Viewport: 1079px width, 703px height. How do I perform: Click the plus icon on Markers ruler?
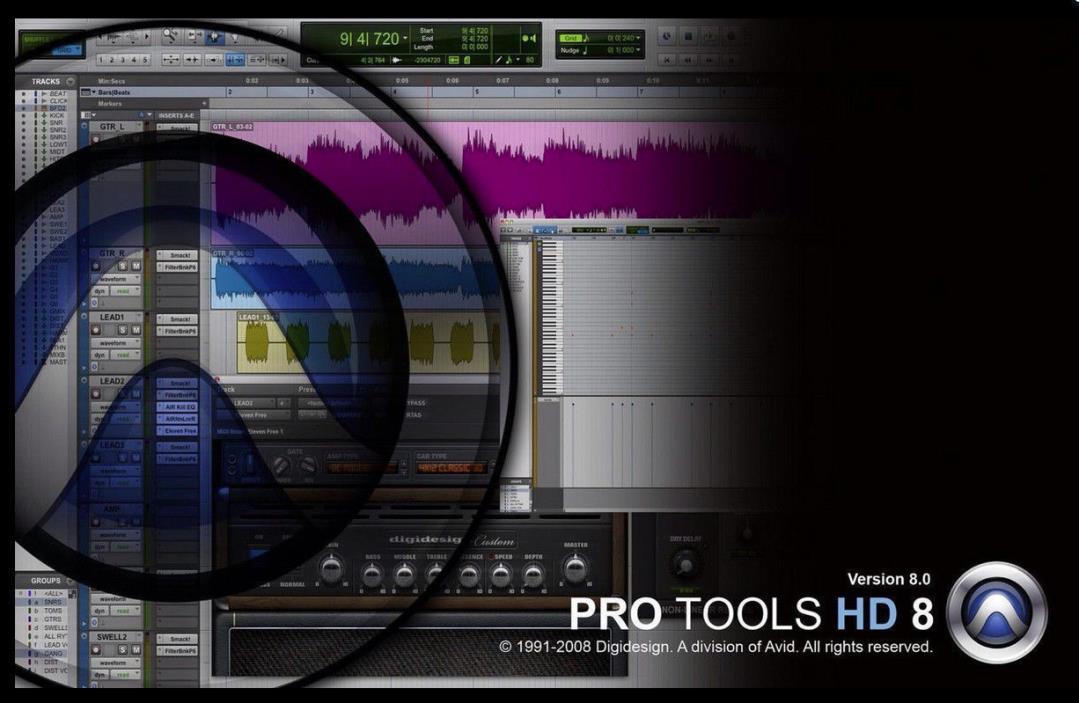coord(204,104)
